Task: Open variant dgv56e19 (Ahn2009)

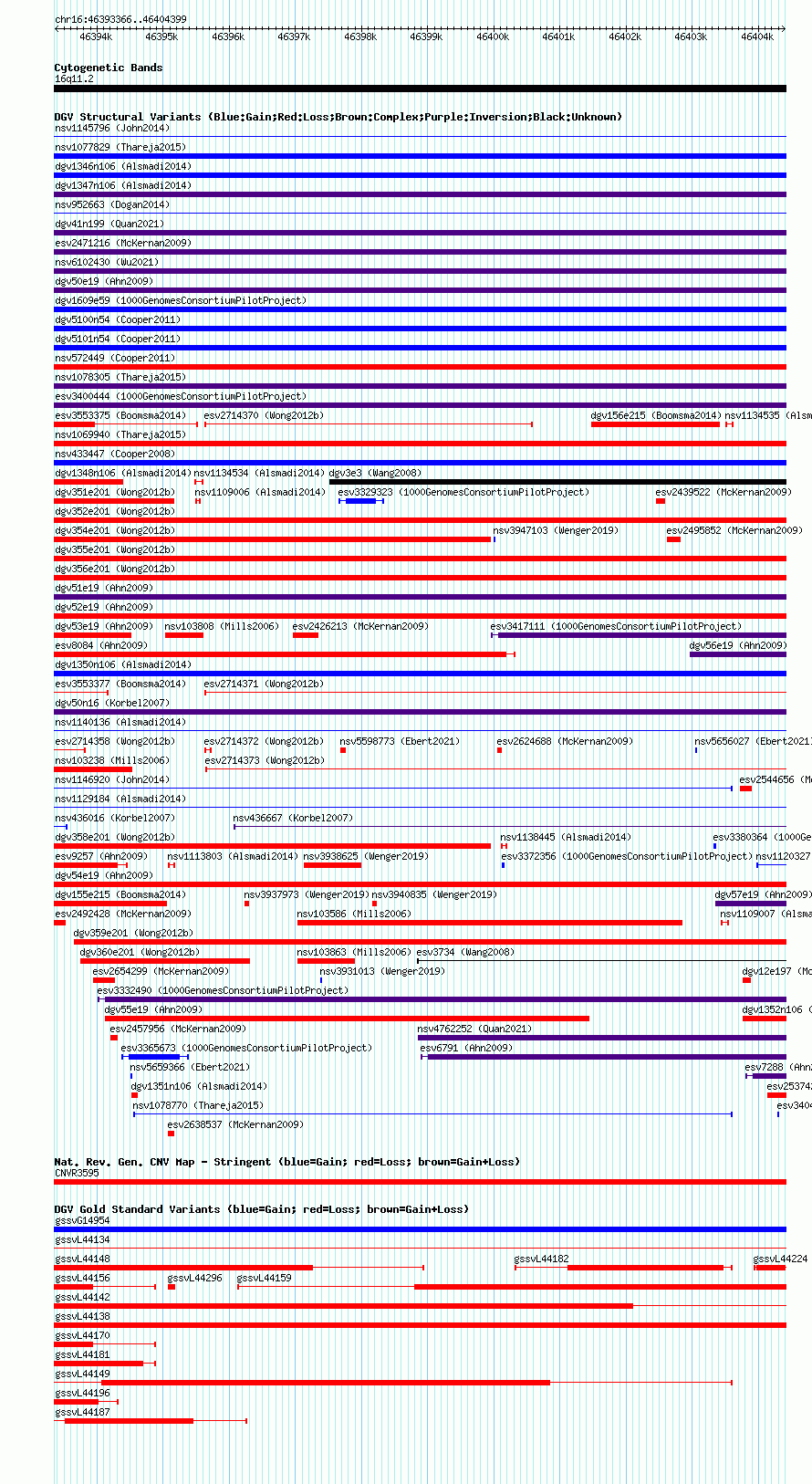Action: [738, 645]
